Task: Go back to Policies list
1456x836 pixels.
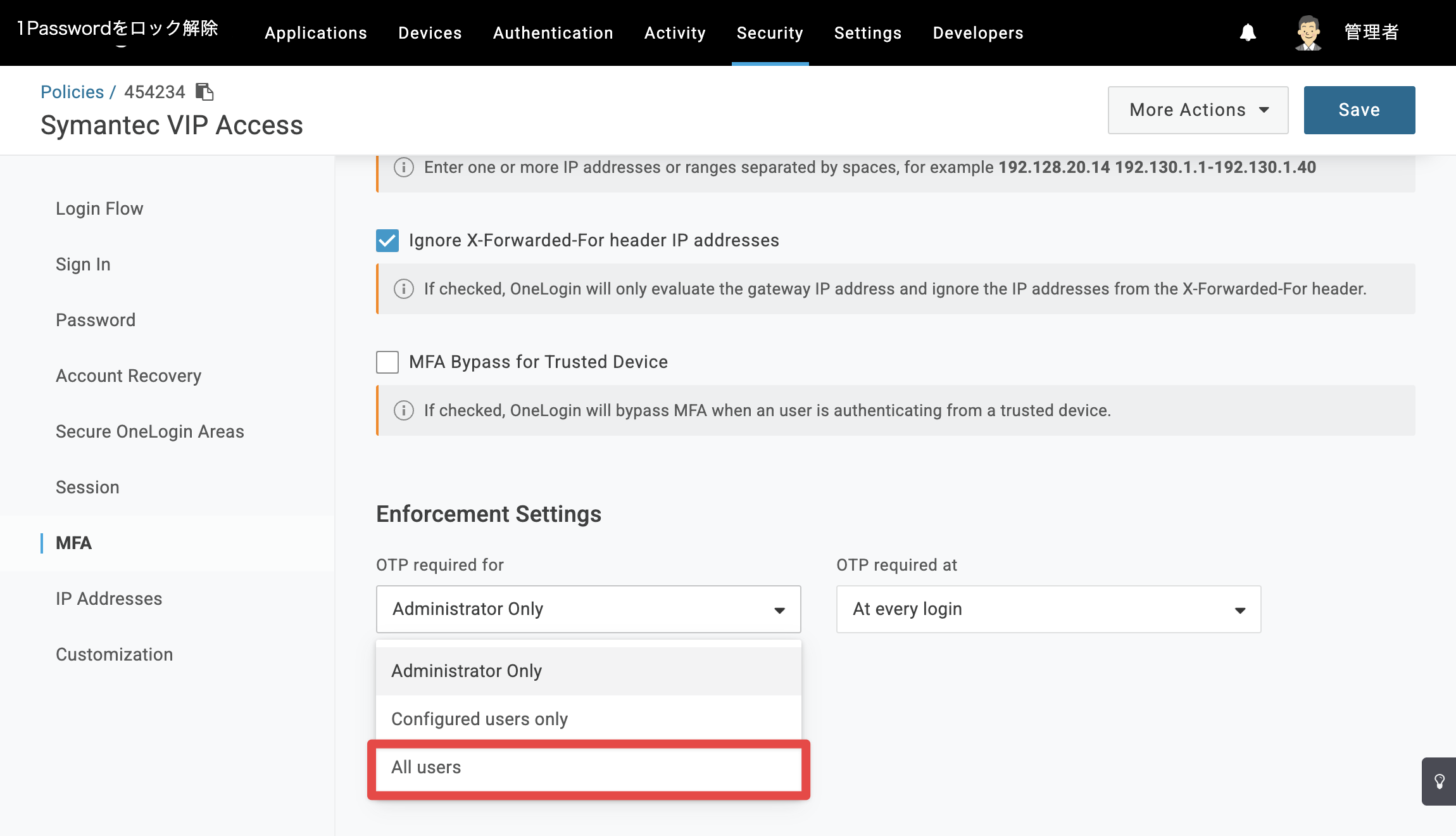Action: (72, 92)
